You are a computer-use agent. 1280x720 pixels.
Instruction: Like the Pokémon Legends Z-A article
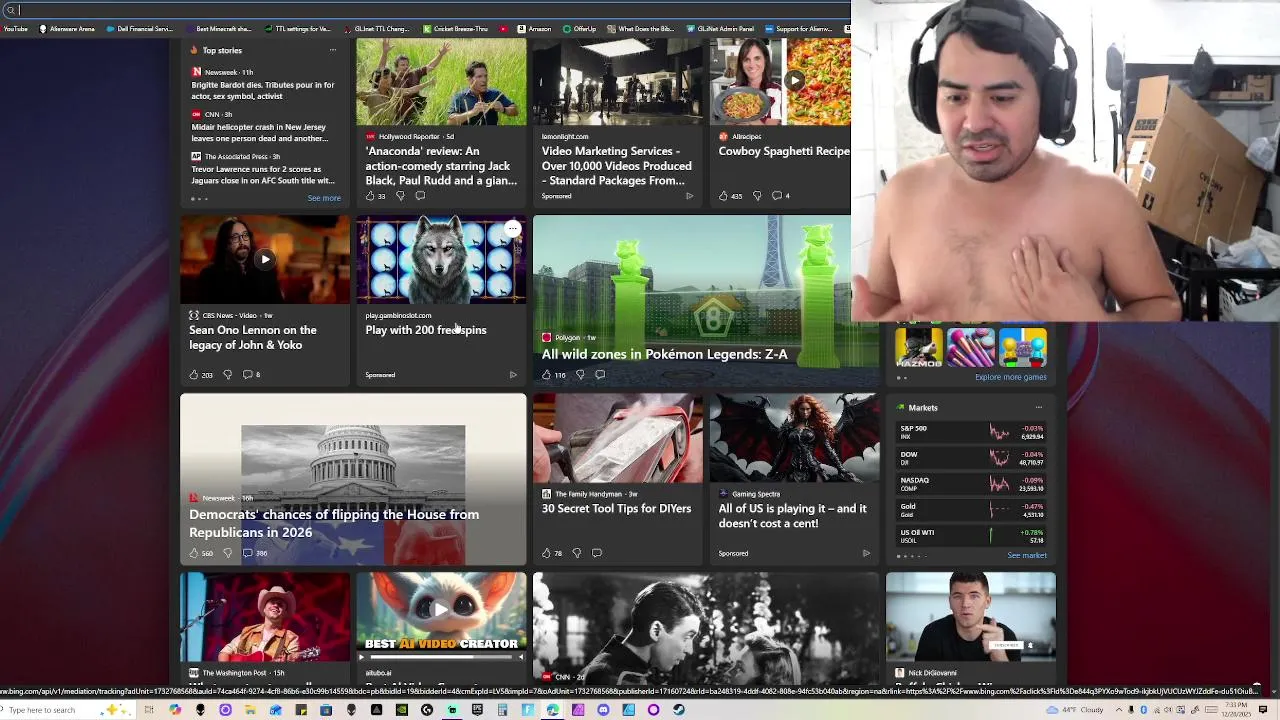546,375
